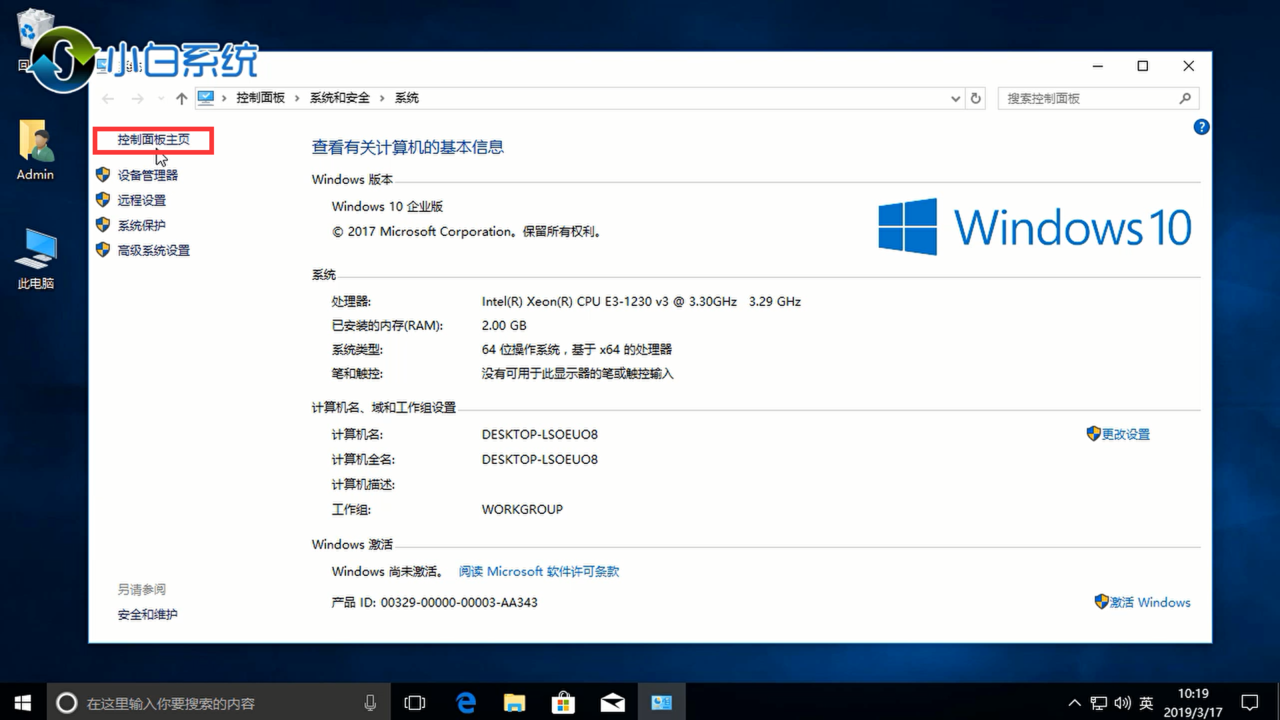The width and height of the screenshot is (1280, 720).
Task: Open the Windows Start menu
Action: pos(22,703)
